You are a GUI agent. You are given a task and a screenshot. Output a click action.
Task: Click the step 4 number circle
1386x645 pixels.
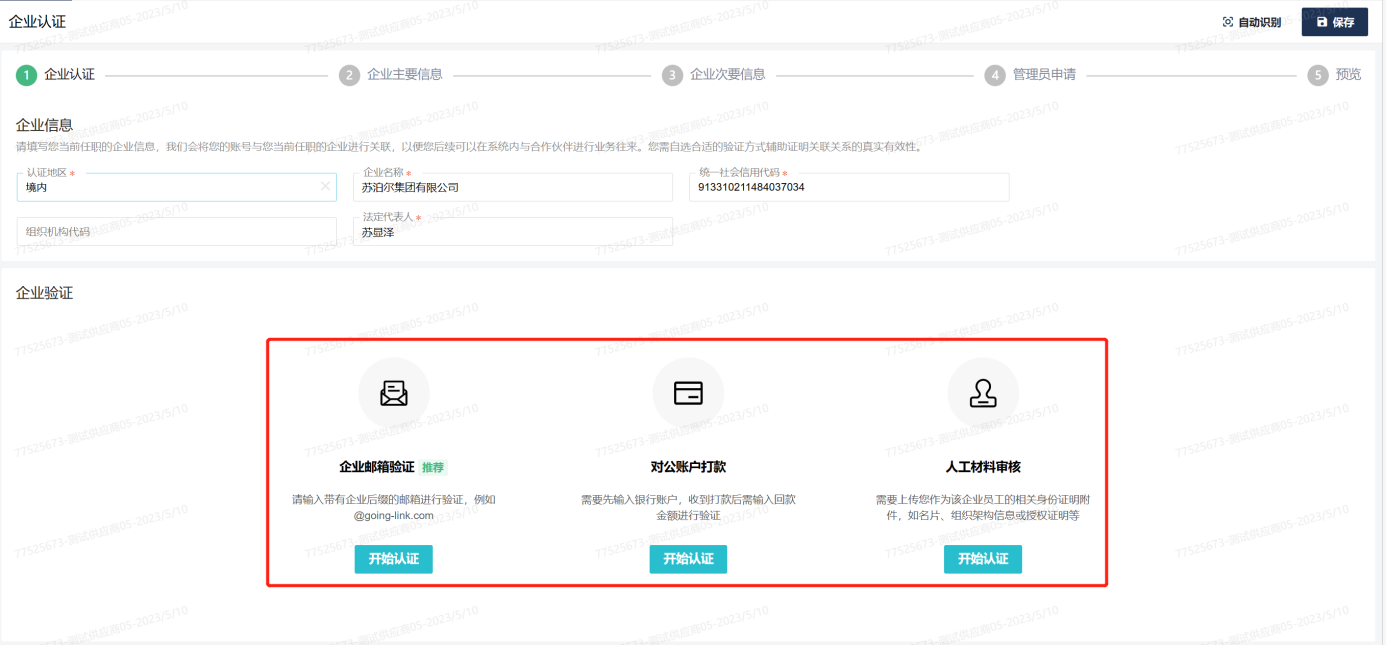tap(994, 75)
